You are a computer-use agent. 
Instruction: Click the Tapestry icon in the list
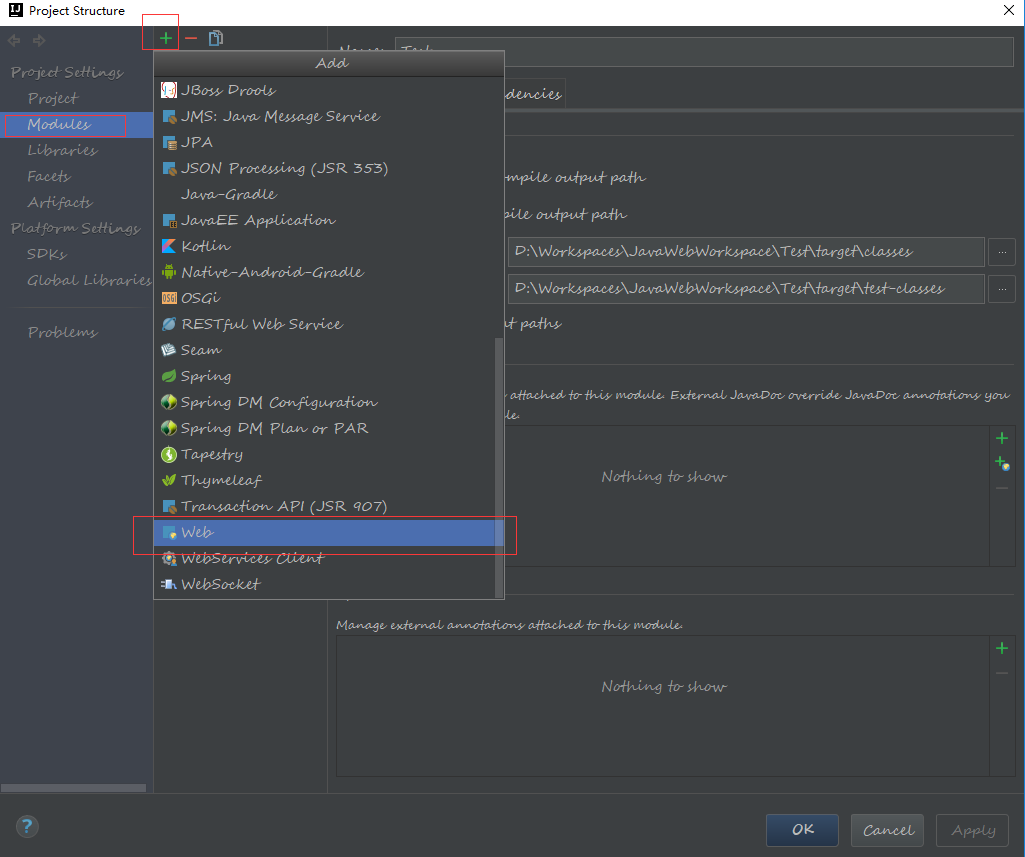(169, 454)
